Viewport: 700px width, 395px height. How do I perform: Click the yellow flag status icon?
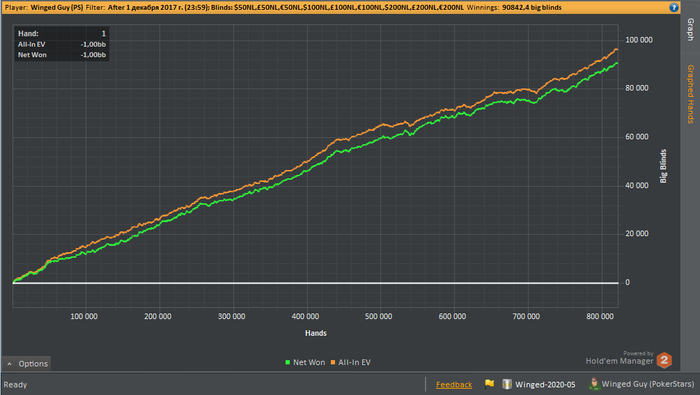489,383
